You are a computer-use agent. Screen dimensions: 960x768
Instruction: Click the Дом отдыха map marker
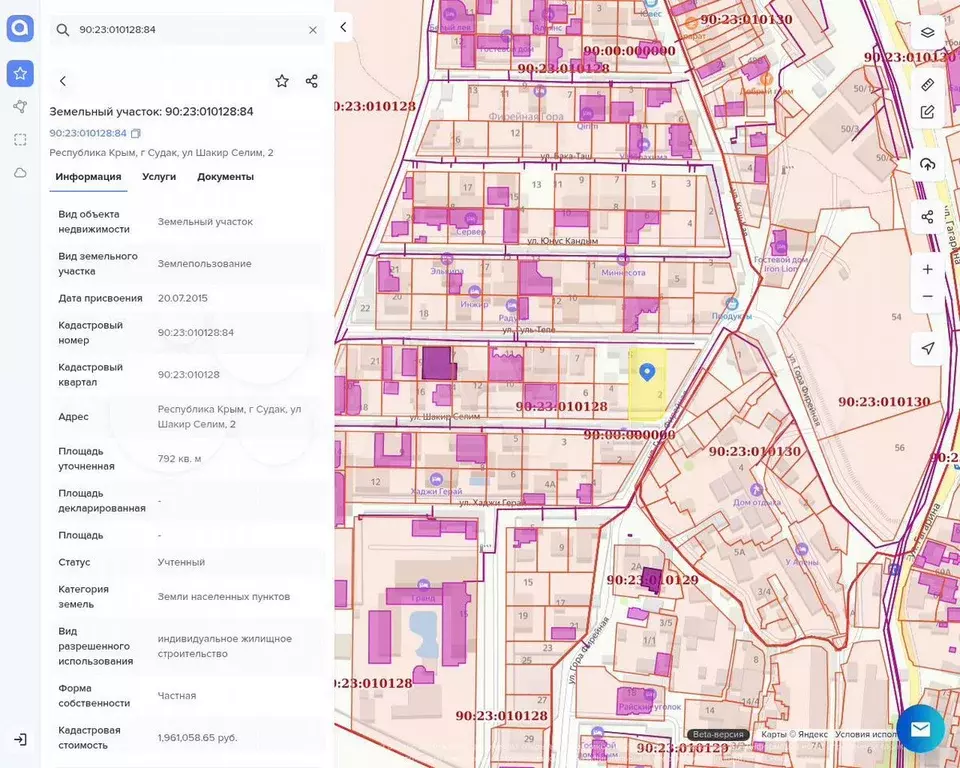(756, 490)
